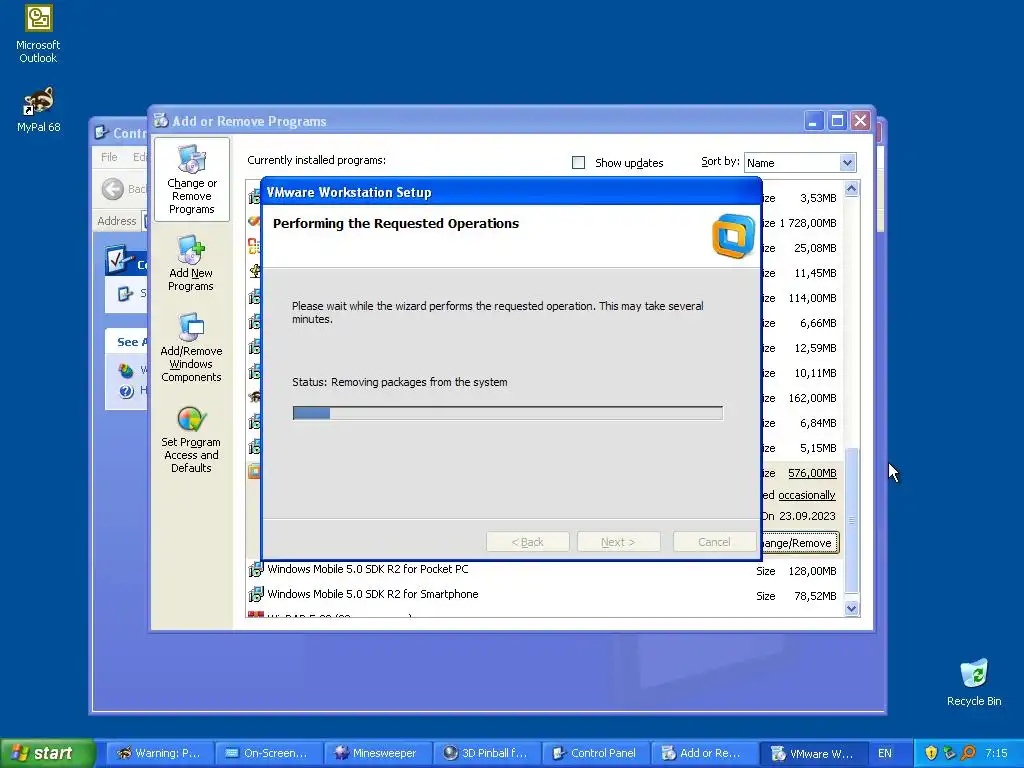The image size is (1024, 768).
Task: Click the 128,00MB size value
Action: (x=812, y=571)
